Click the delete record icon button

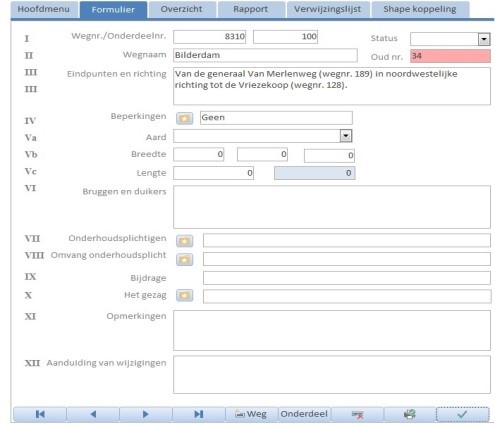[357, 414]
